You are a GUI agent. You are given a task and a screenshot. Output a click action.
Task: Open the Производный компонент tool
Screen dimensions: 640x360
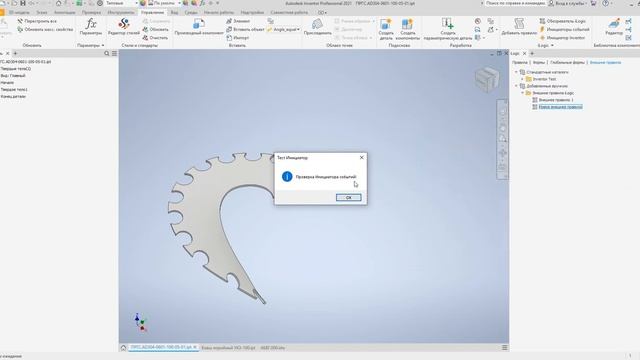click(x=199, y=27)
